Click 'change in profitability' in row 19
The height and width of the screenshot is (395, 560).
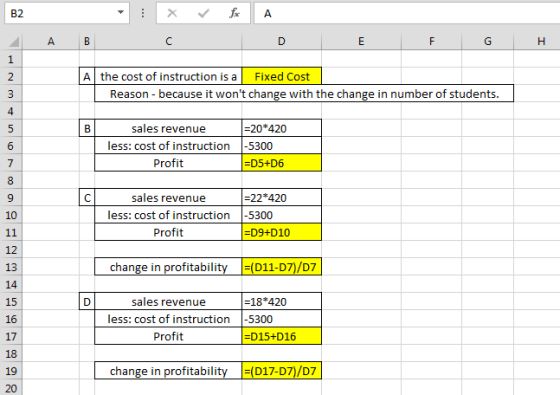pos(168,371)
